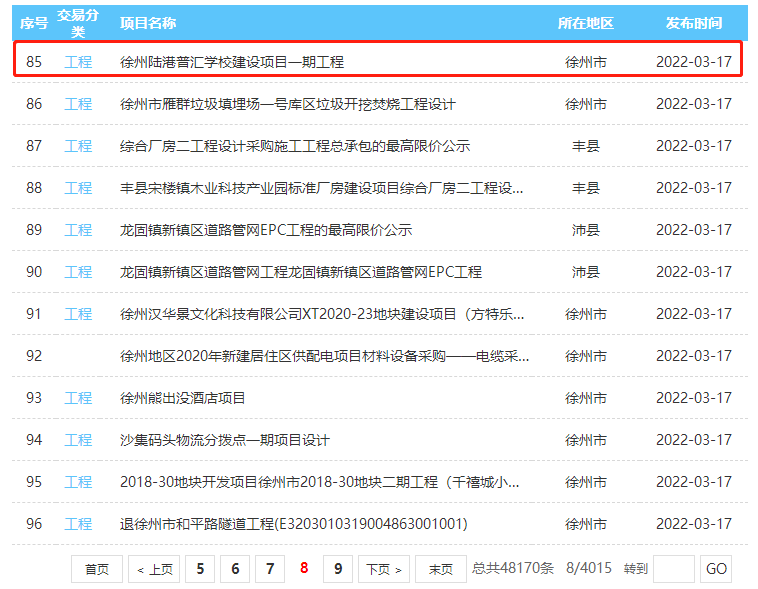Image resolution: width=758 pixels, height=589 pixels.
Task: Go to next page with 下页 button
Action: (384, 569)
